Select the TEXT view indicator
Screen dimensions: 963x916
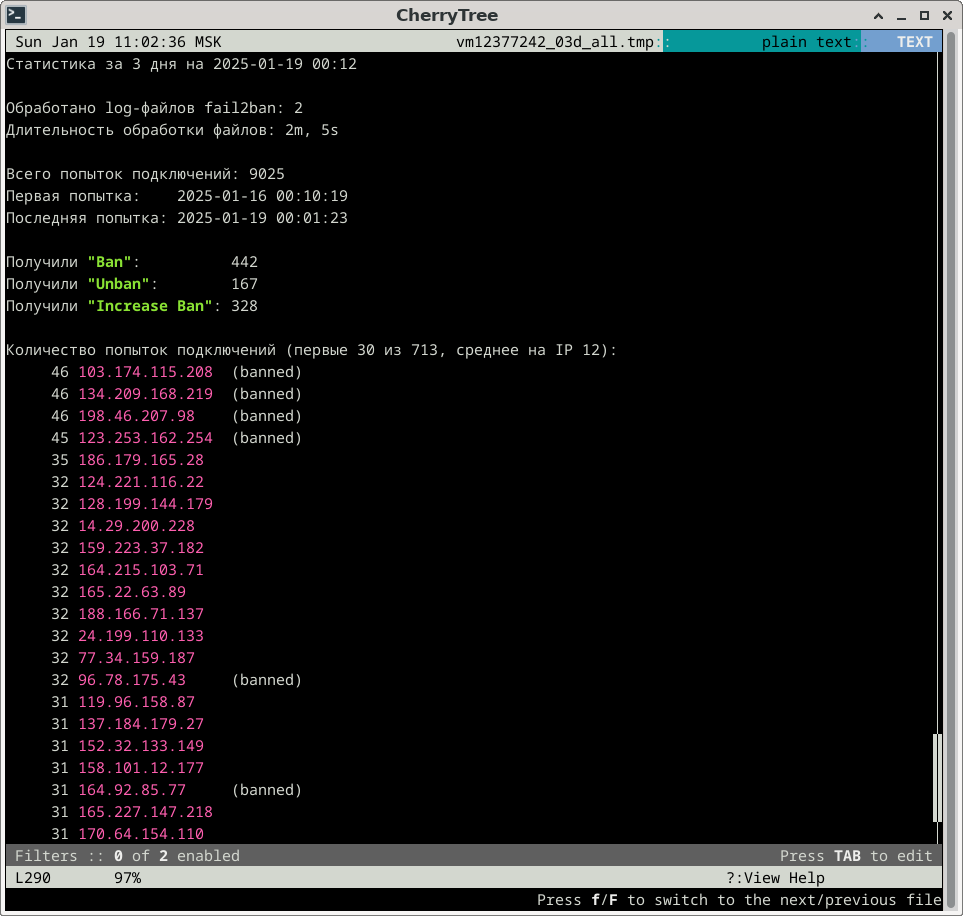[x=913, y=42]
